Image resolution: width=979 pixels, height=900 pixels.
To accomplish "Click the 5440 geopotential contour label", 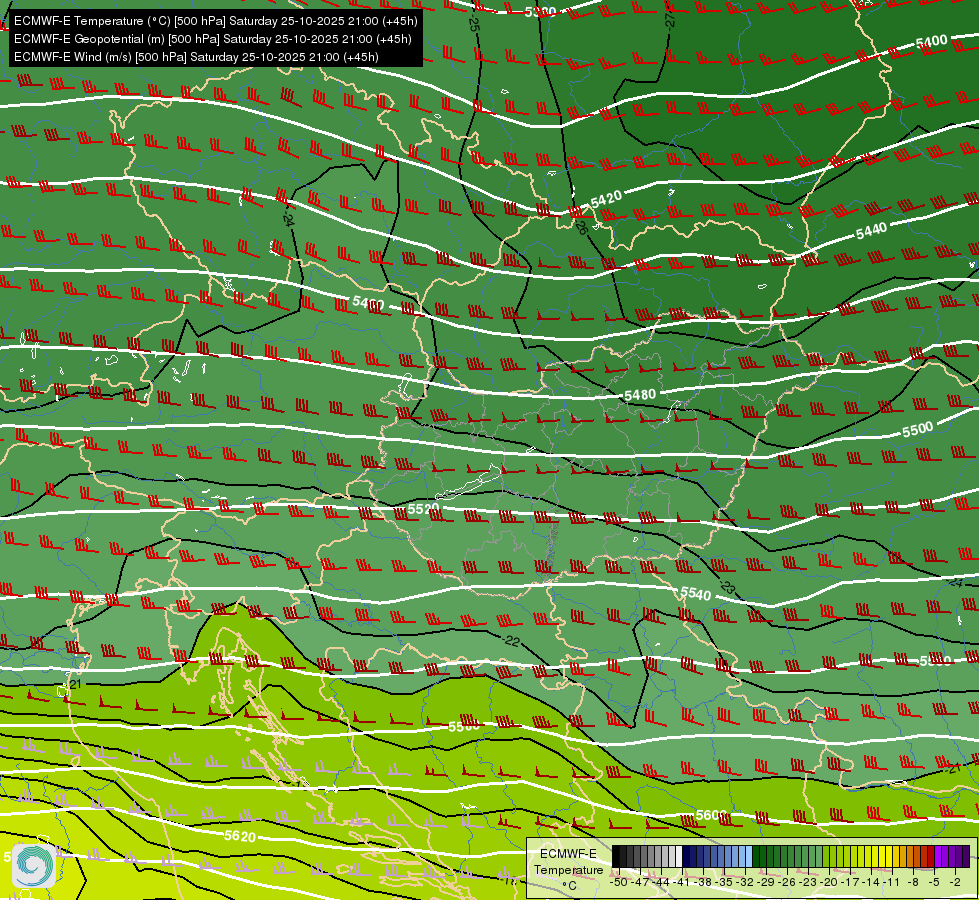I will coord(871,231).
